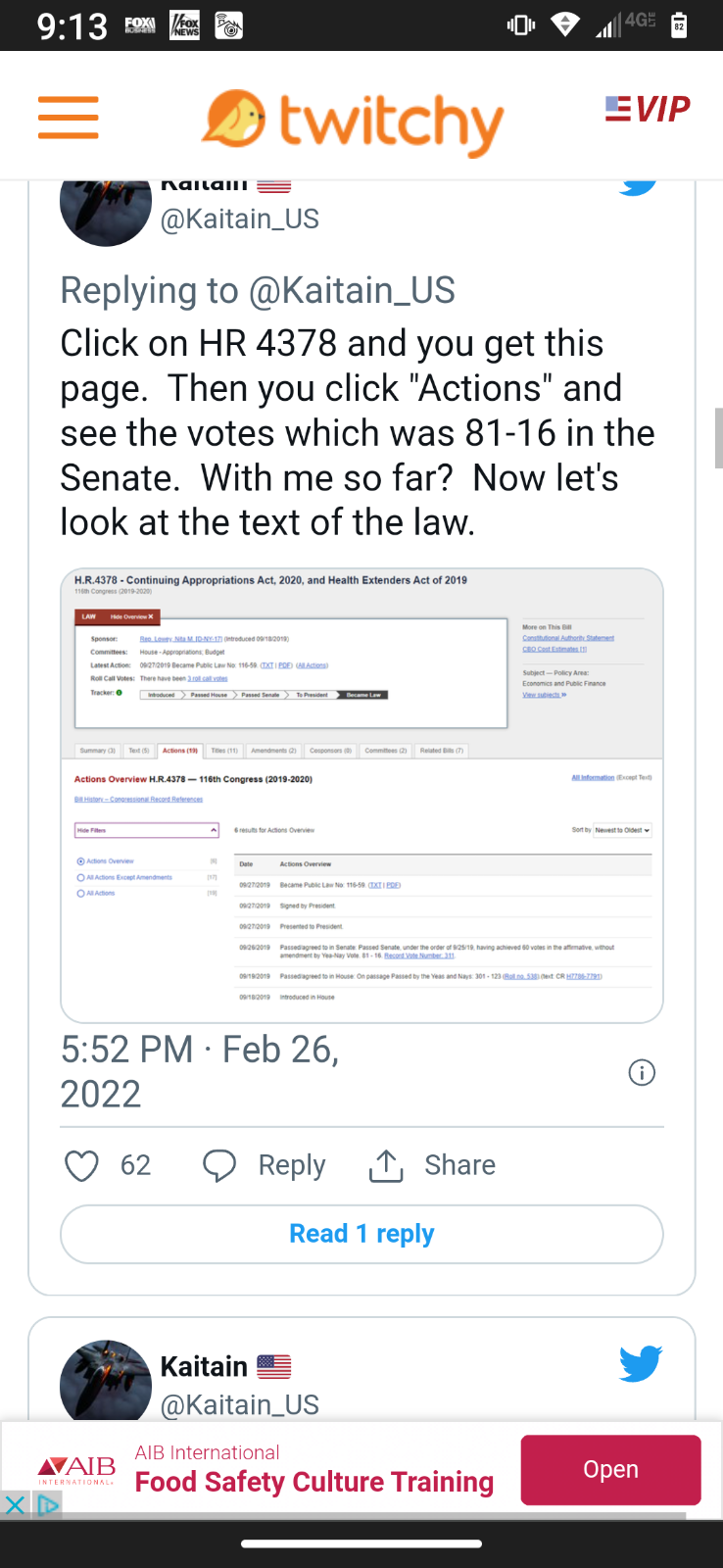Open AIB International ad button
The width and height of the screenshot is (723, 1568).
(610, 1470)
